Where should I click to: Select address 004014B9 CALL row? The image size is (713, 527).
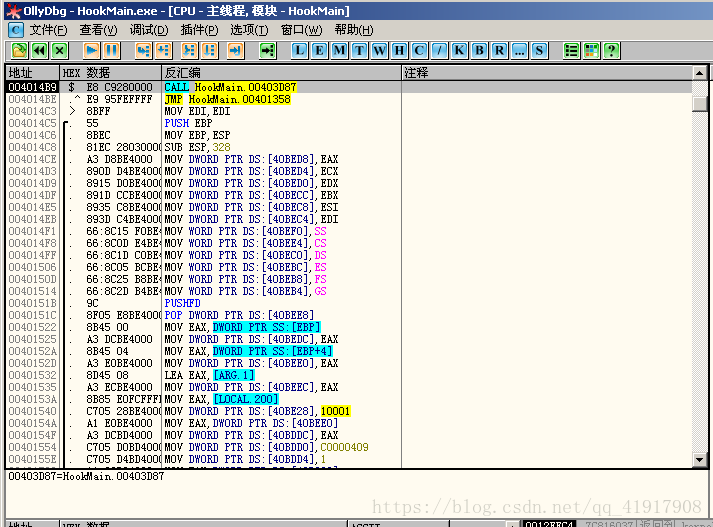pyautogui.click(x=349, y=87)
